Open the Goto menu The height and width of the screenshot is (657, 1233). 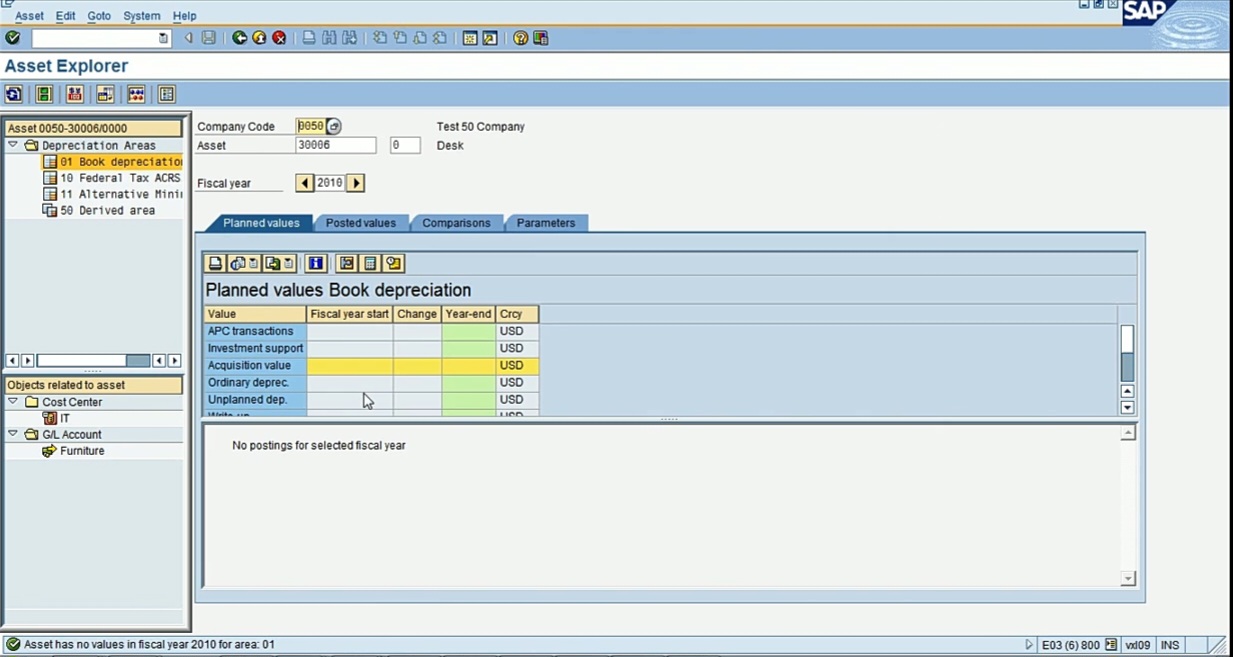[99, 16]
